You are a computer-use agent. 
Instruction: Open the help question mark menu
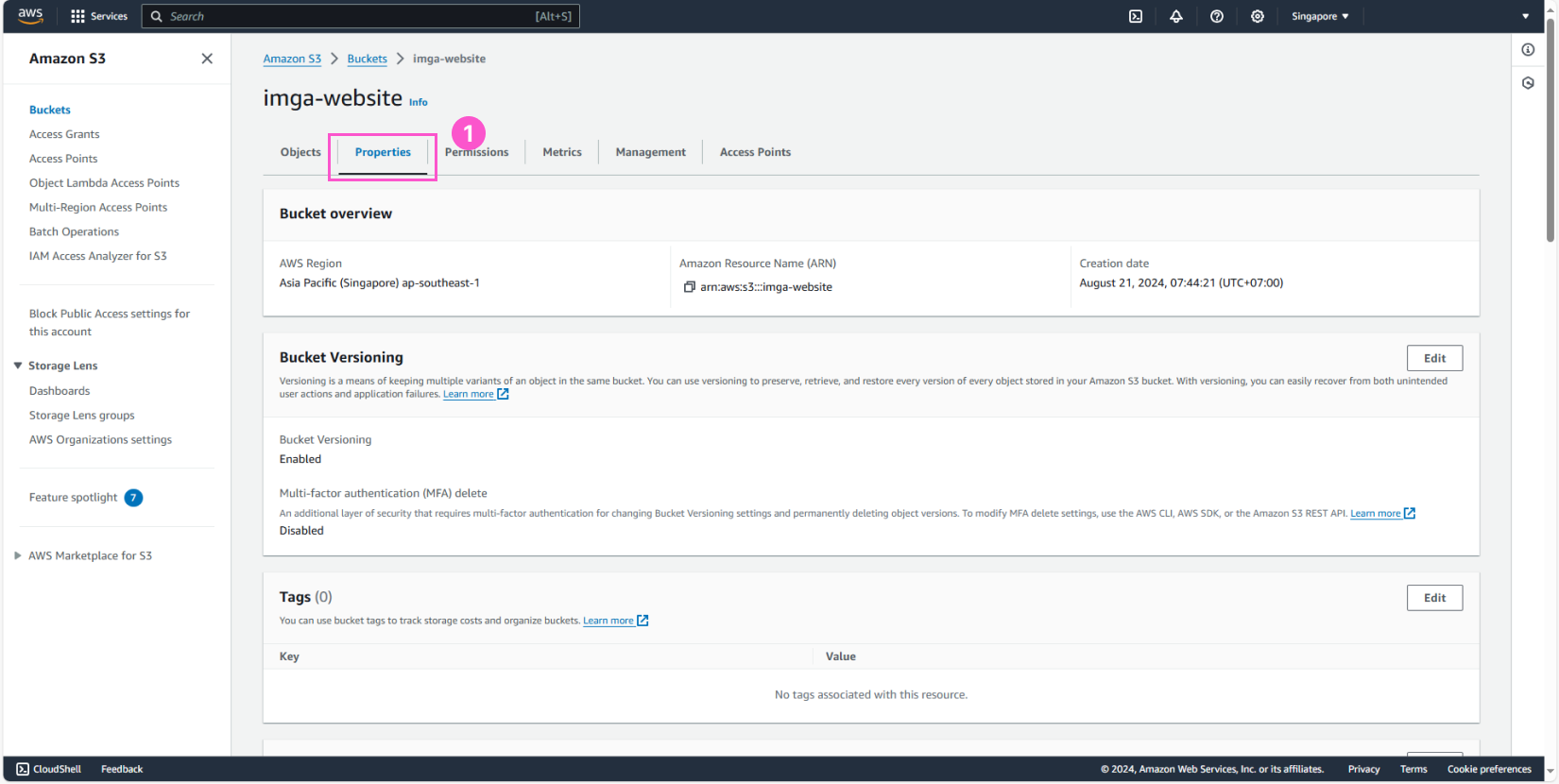pyautogui.click(x=1217, y=16)
